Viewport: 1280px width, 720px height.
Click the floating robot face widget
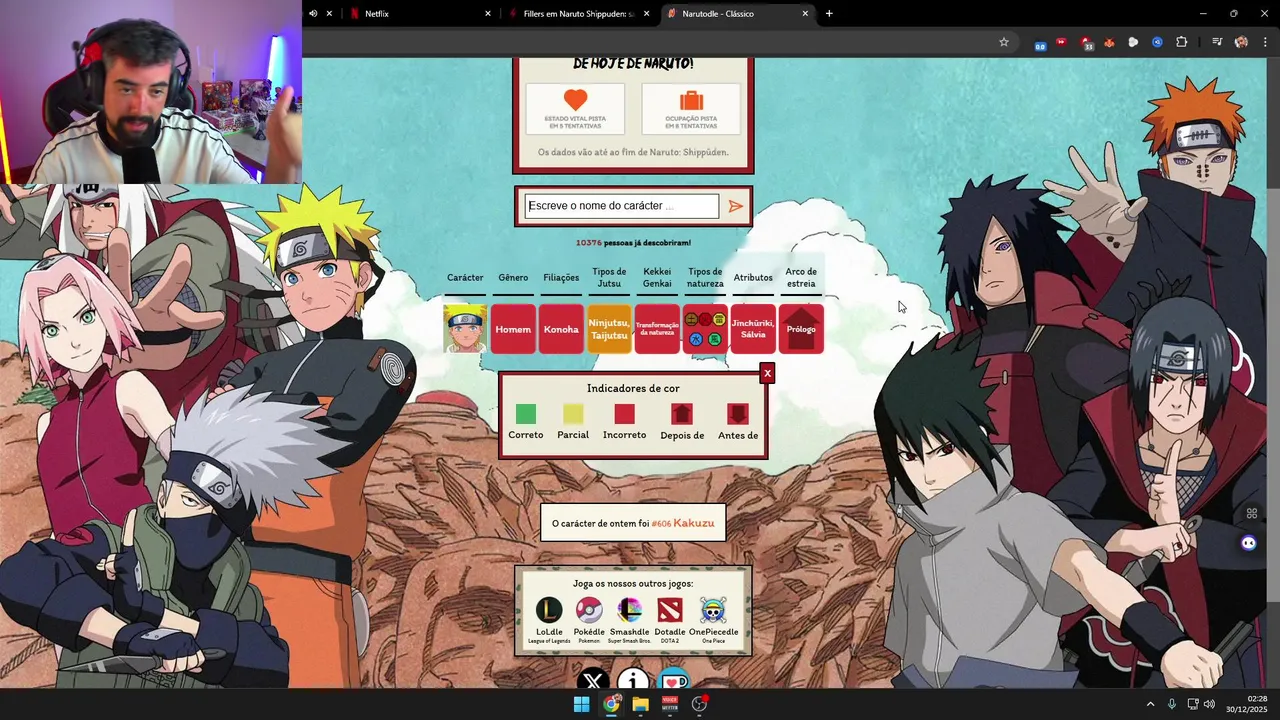click(1248, 543)
